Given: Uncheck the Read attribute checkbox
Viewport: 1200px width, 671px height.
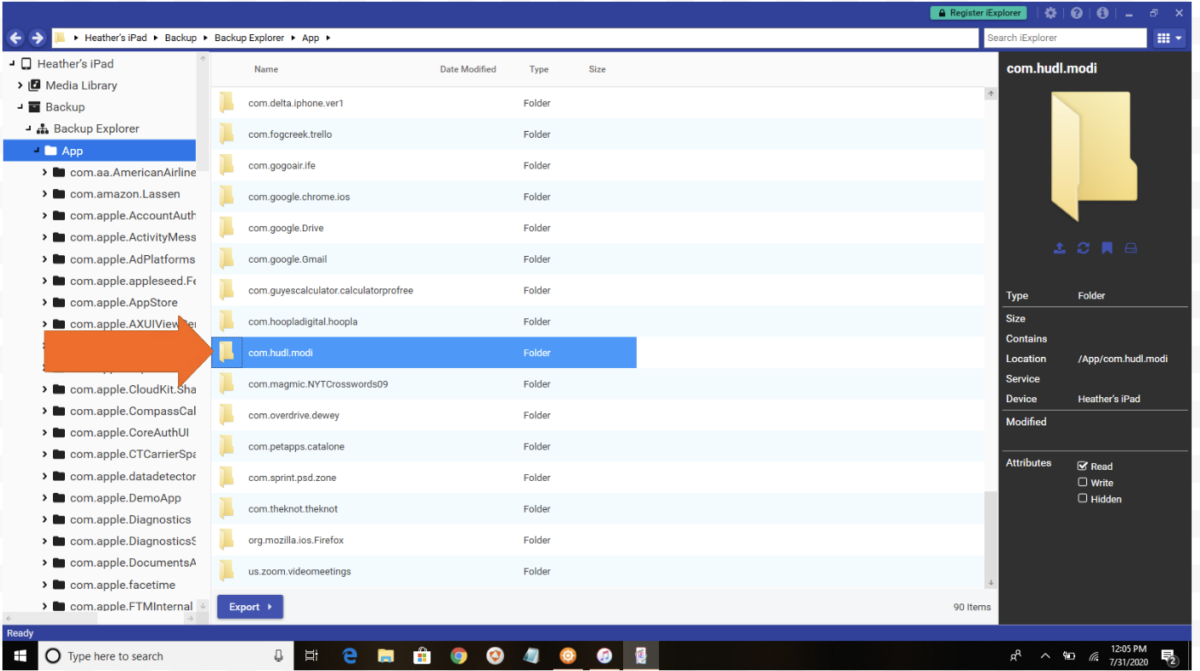Looking at the screenshot, I should click(1081, 465).
